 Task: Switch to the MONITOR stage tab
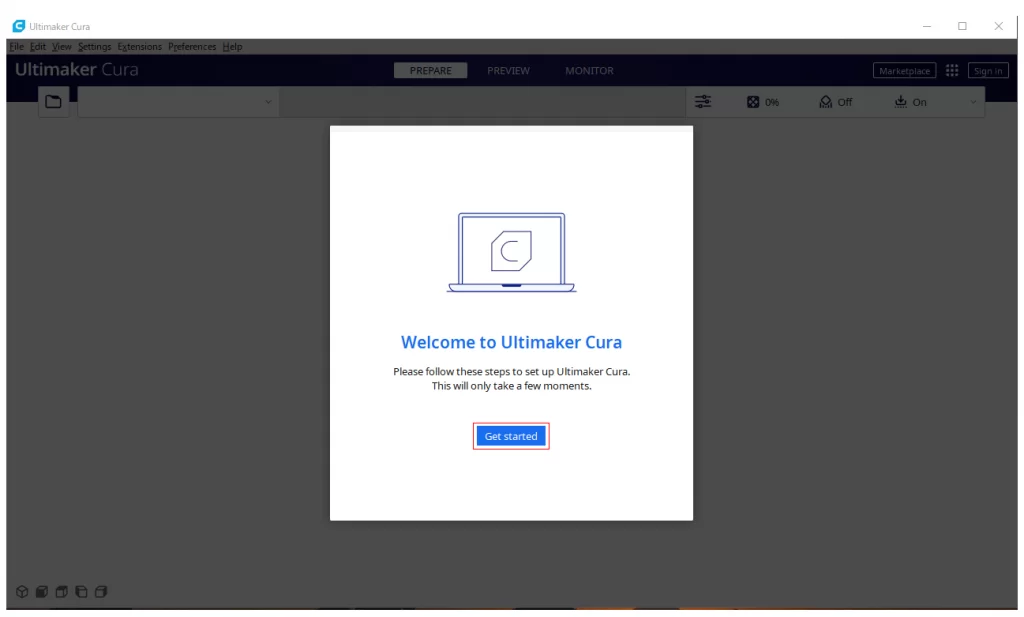coord(589,71)
